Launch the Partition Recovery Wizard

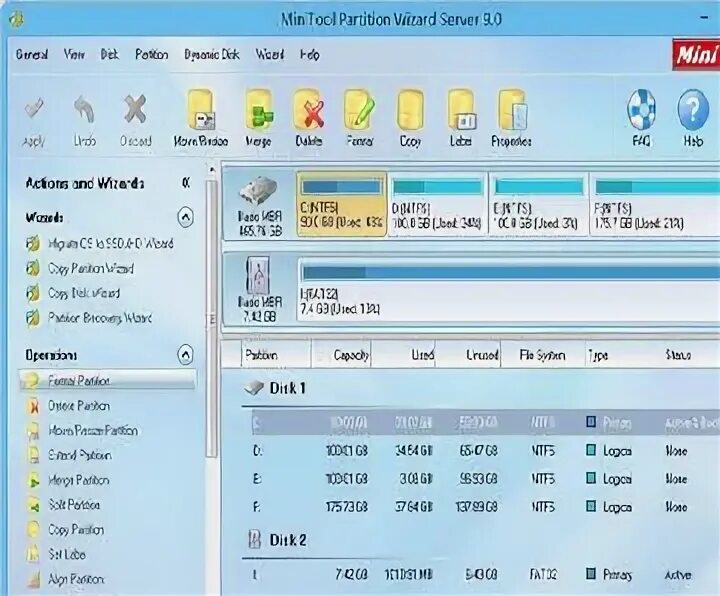click(x=100, y=318)
